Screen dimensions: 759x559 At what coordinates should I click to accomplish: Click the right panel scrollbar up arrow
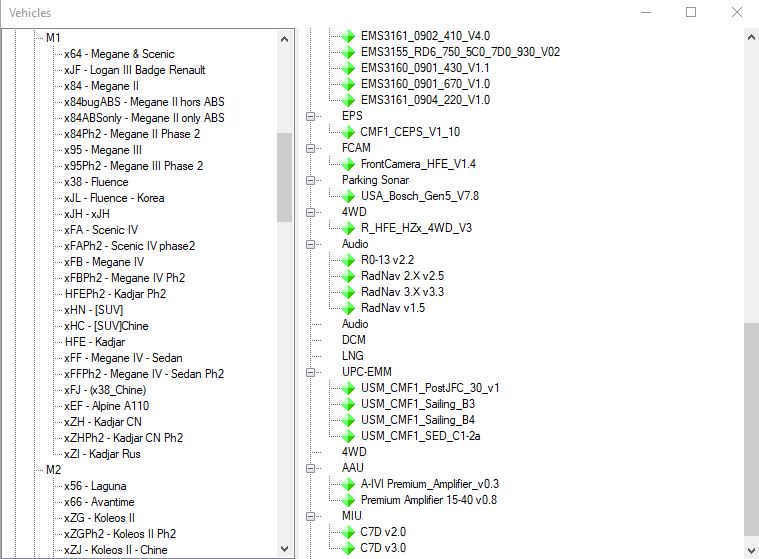(751, 37)
